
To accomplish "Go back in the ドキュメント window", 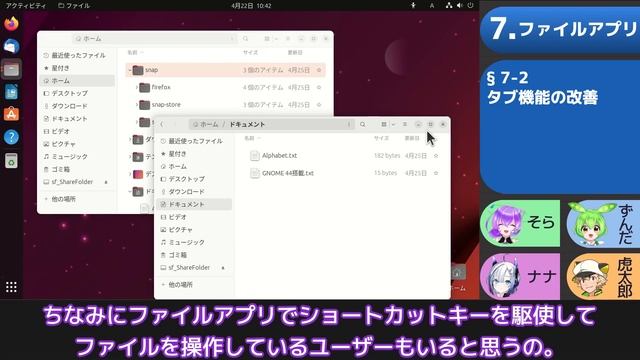I will [x=162, y=124].
